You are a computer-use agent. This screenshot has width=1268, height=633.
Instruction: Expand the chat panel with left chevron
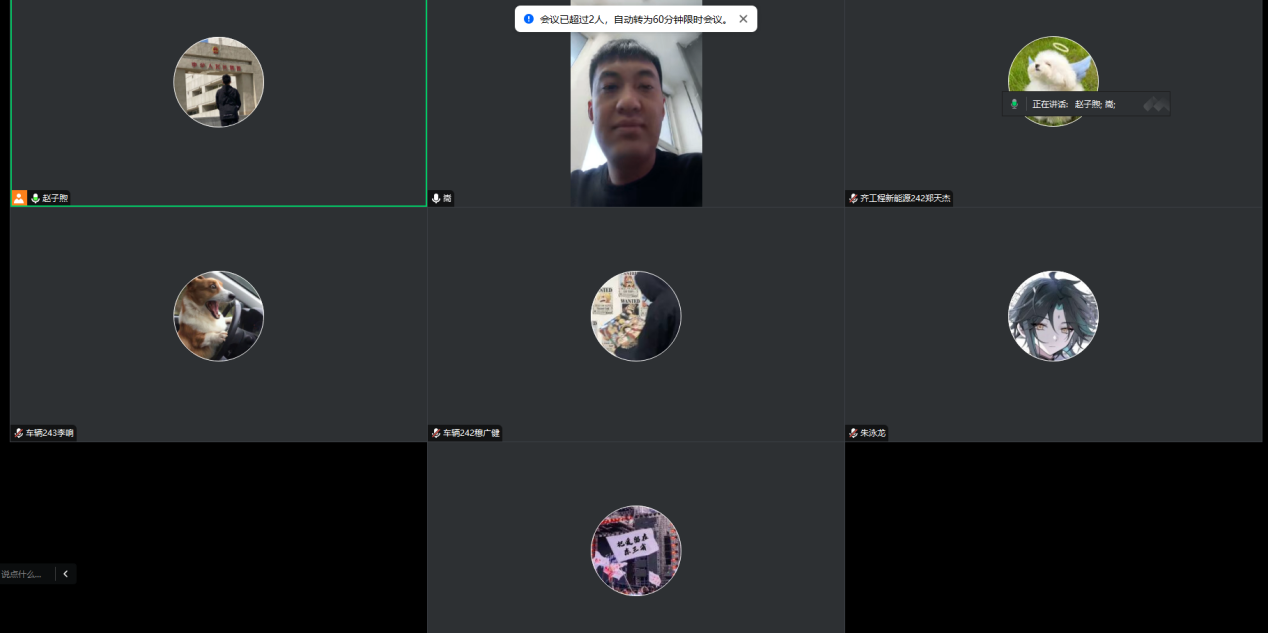pos(66,574)
